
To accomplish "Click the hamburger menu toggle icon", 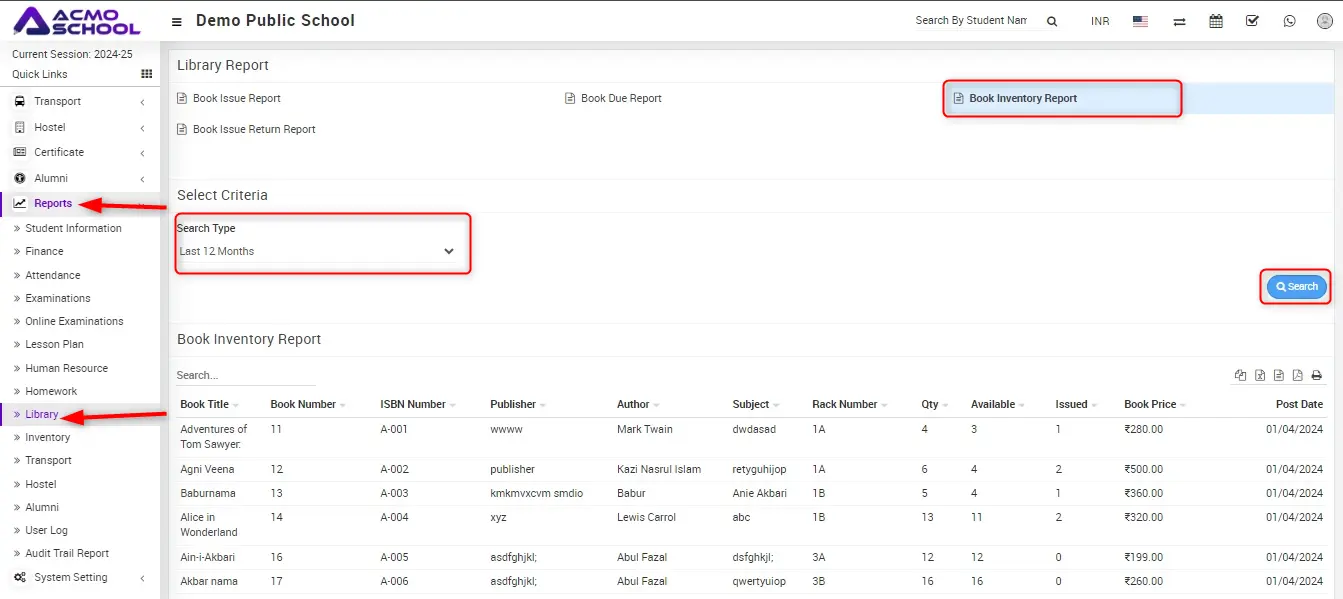I will [177, 21].
